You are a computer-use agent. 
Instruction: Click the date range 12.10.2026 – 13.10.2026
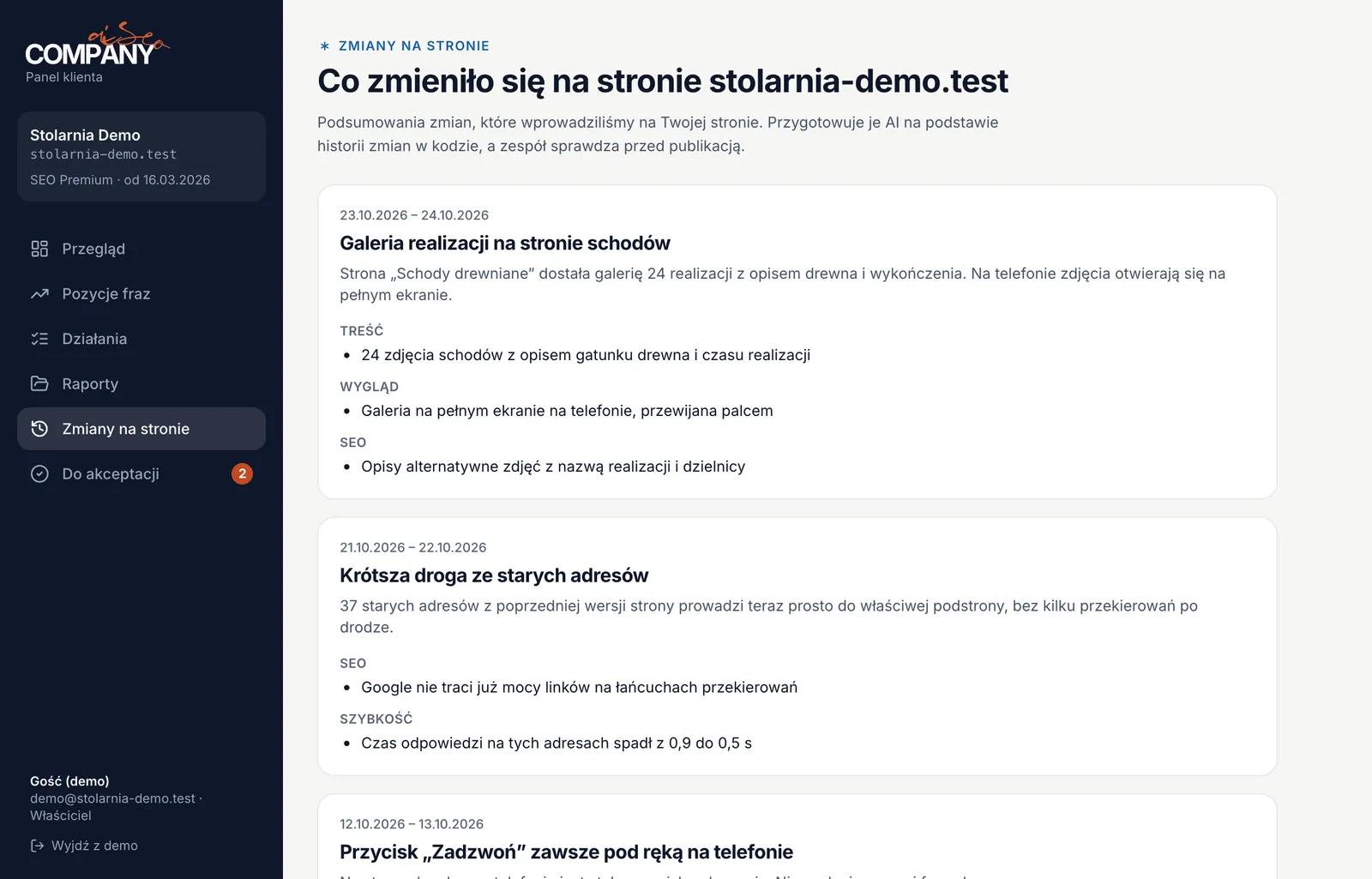pyautogui.click(x=412, y=824)
